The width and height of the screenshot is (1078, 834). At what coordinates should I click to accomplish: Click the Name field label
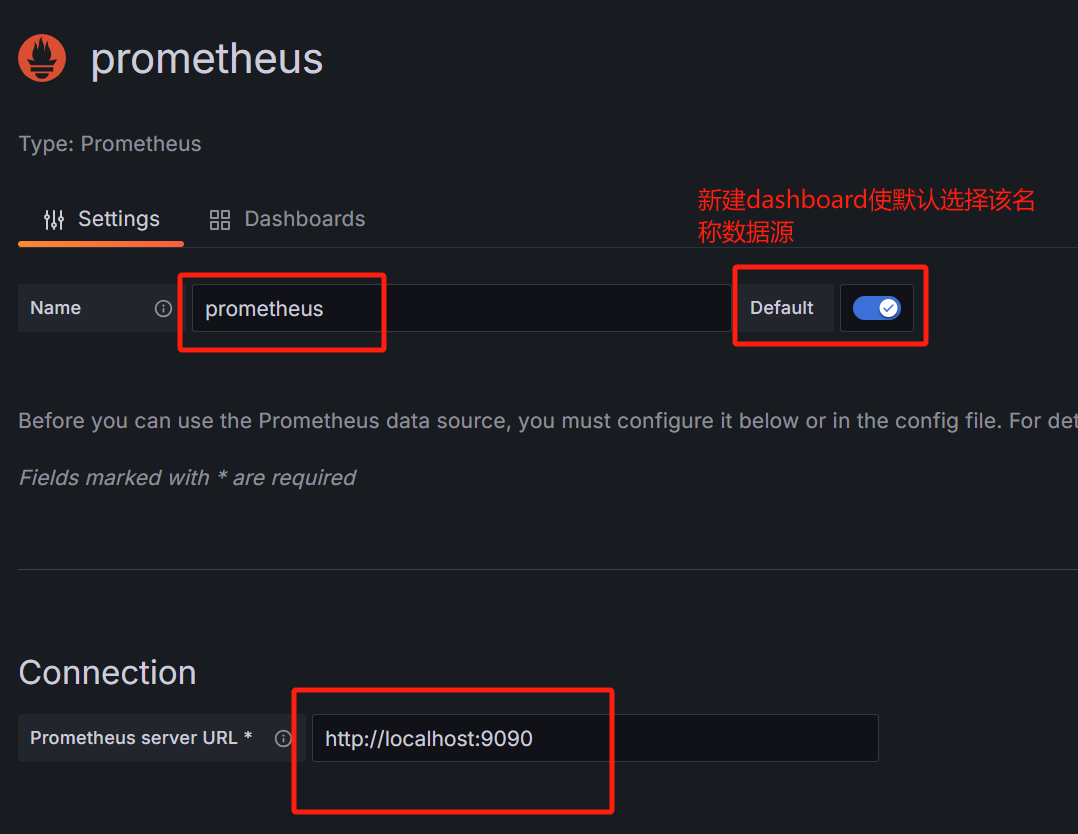[56, 308]
